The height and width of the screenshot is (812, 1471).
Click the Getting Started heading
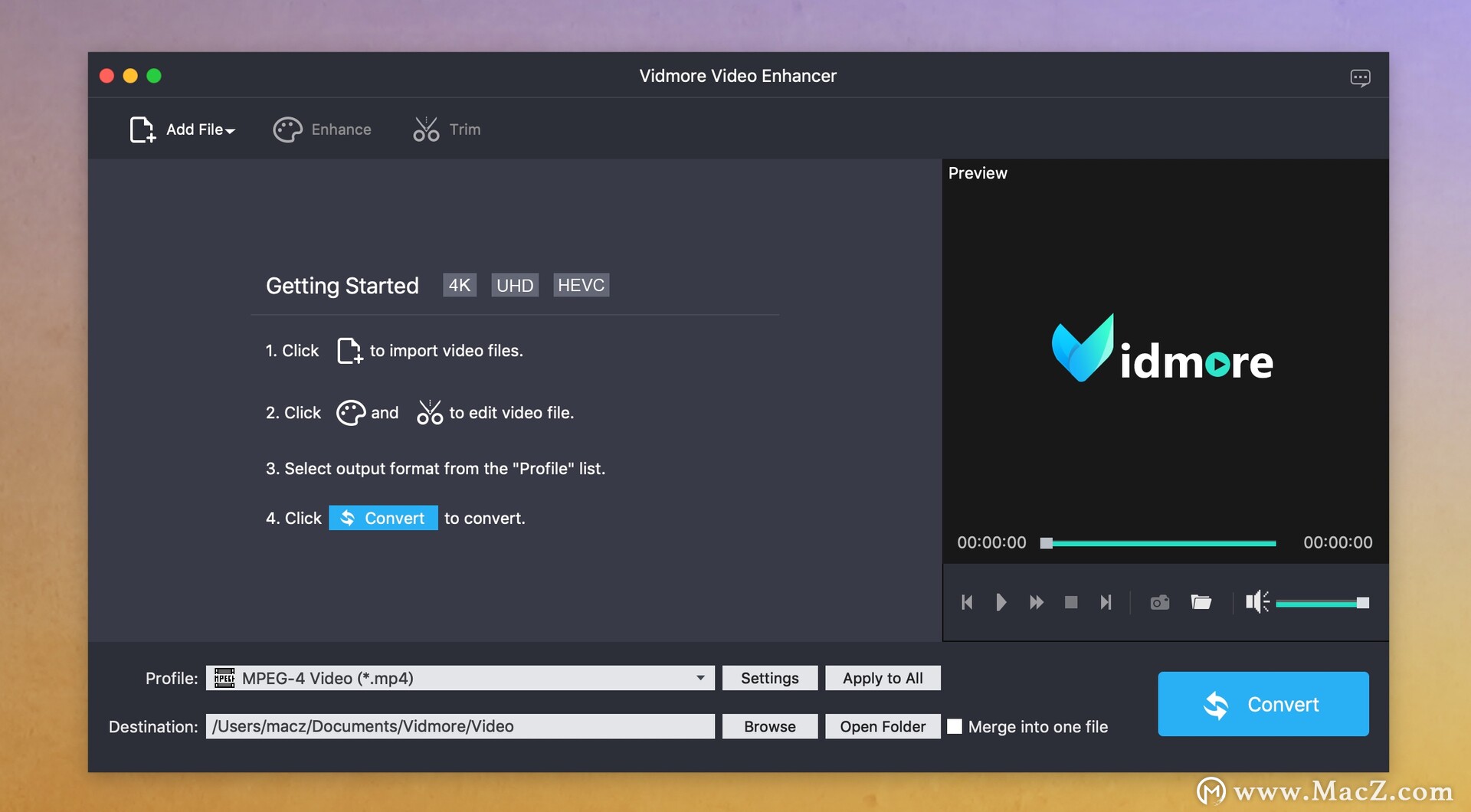342,286
